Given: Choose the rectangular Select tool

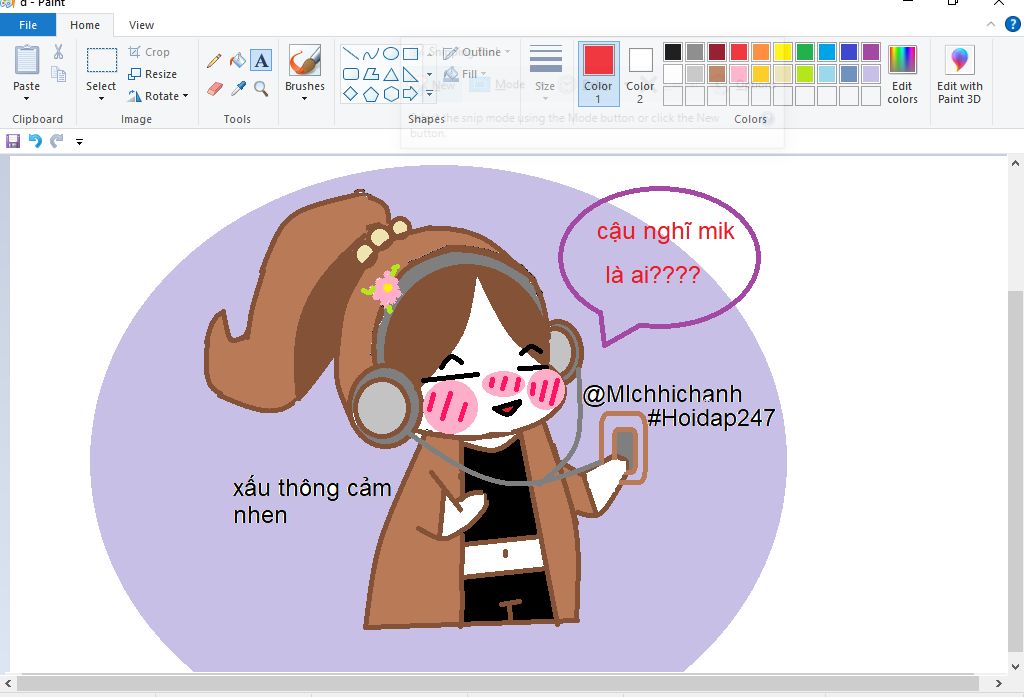Looking at the screenshot, I should coord(101,60).
